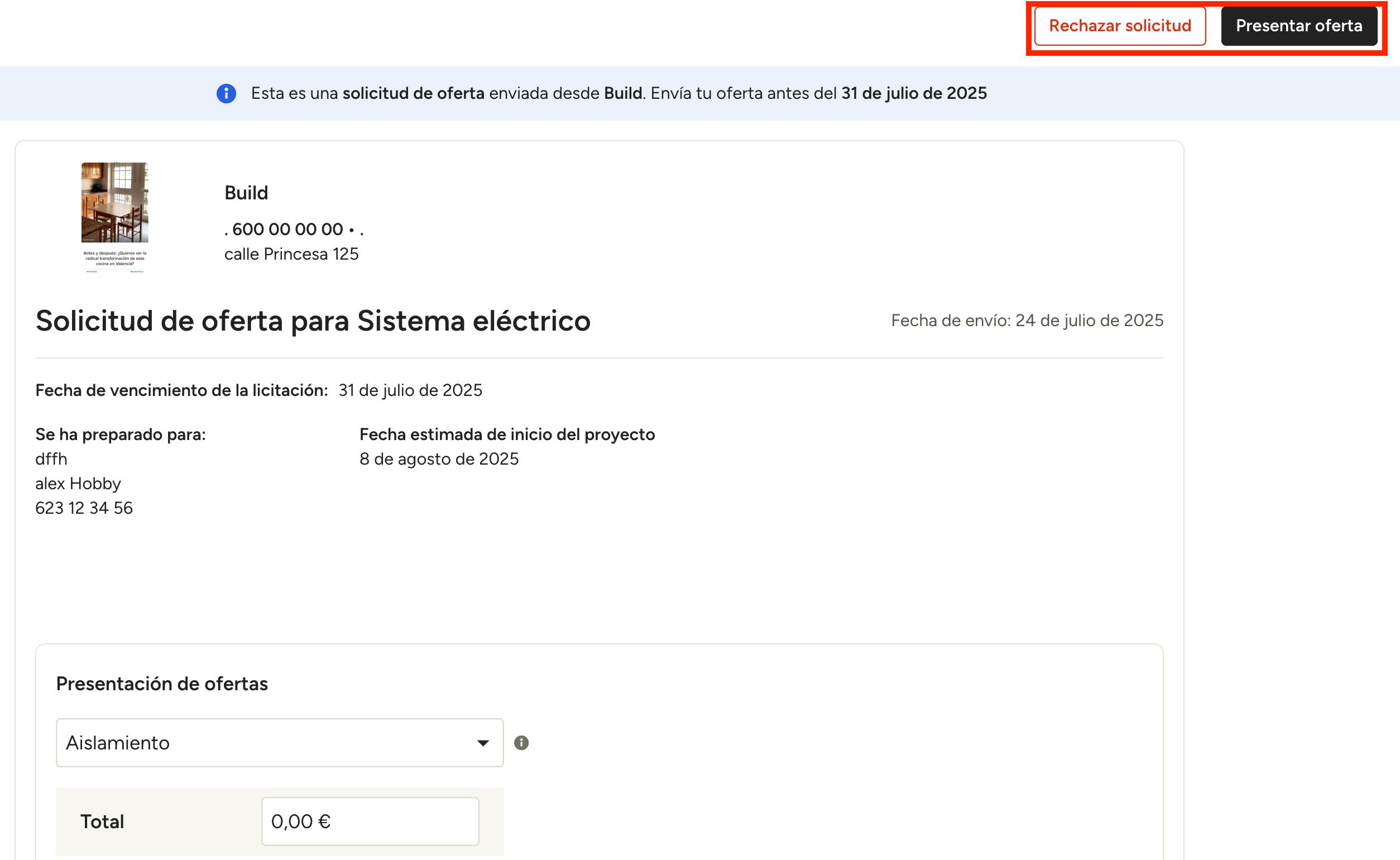Click the start date 8 de agosto de 2025
This screenshot has height=860, width=1400.
tap(439, 459)
